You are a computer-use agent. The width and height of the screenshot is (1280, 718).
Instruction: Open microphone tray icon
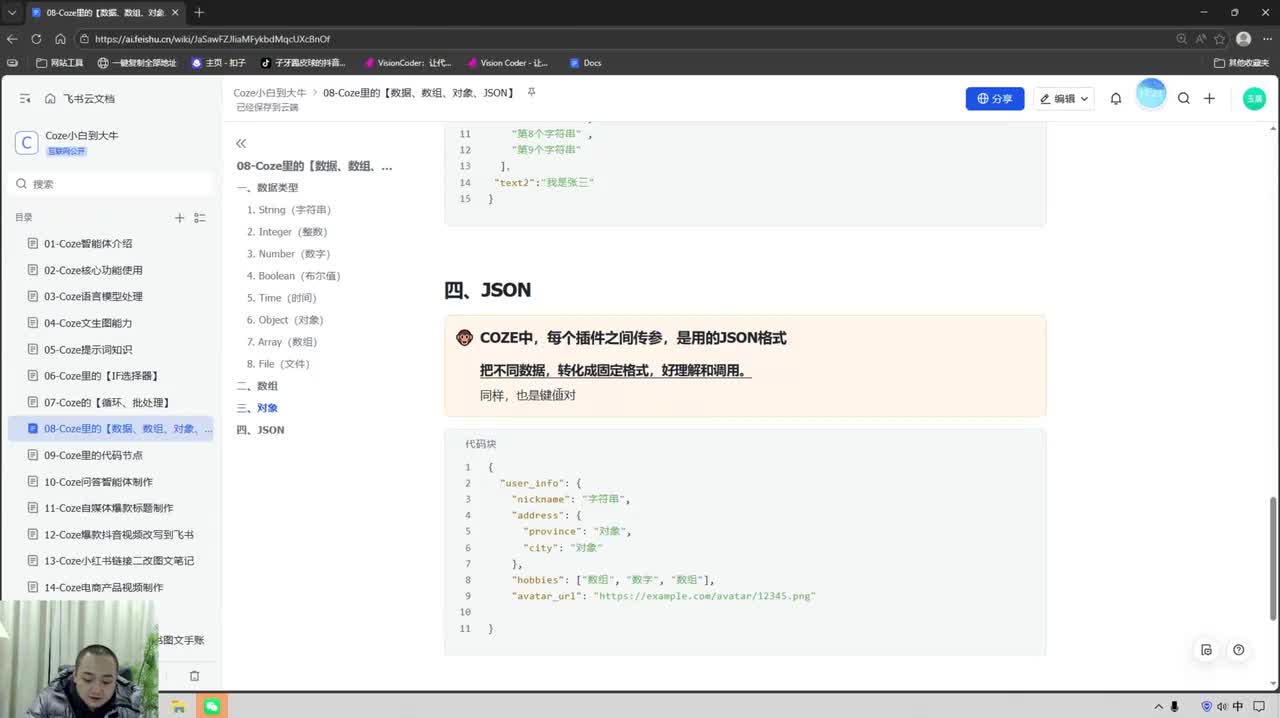click(1175, 706)
